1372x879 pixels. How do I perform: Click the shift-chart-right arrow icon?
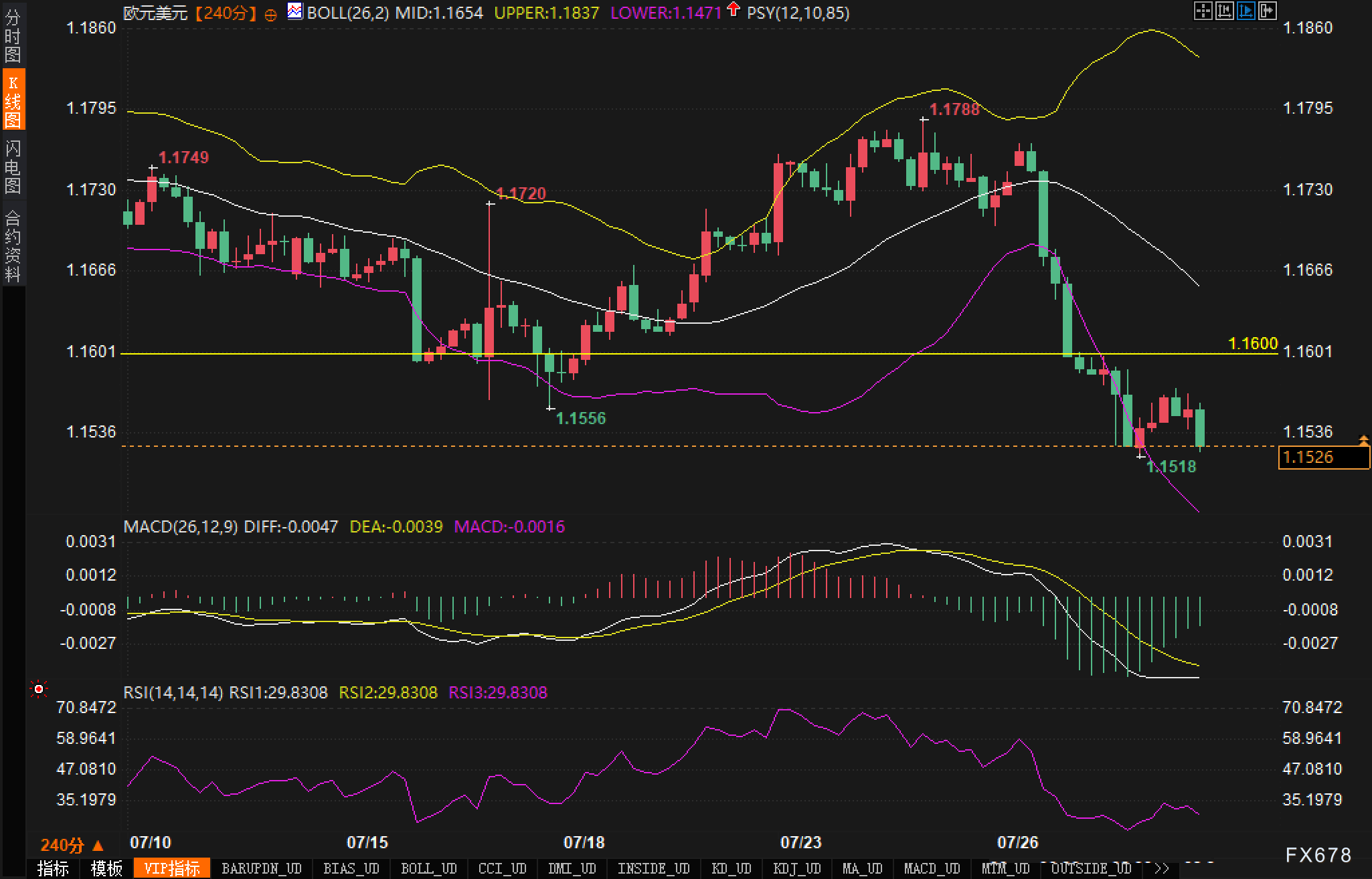coord(1267,11)
